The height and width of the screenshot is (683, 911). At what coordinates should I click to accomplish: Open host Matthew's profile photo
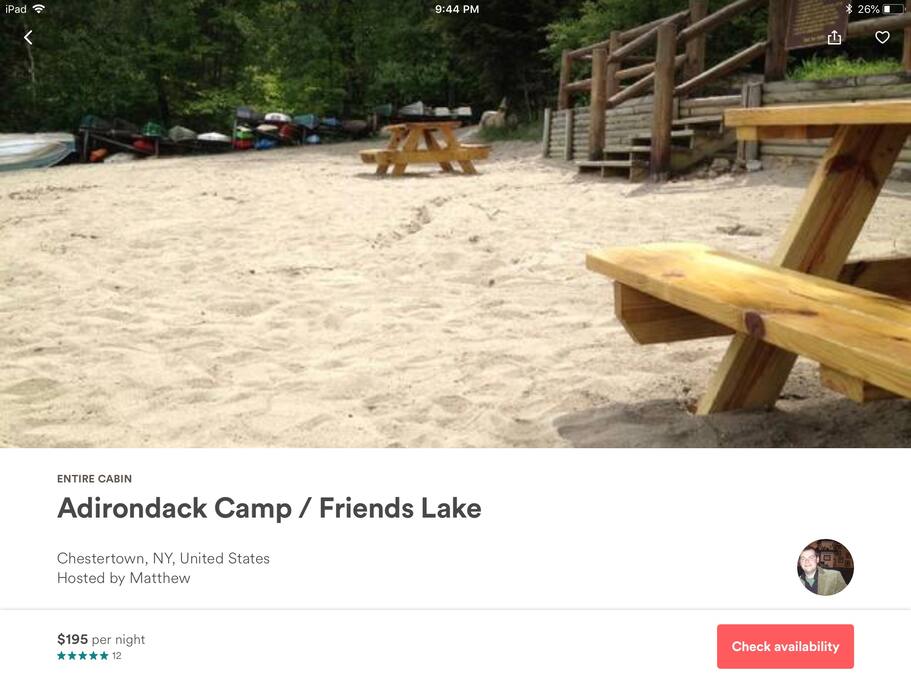(825, 567)
